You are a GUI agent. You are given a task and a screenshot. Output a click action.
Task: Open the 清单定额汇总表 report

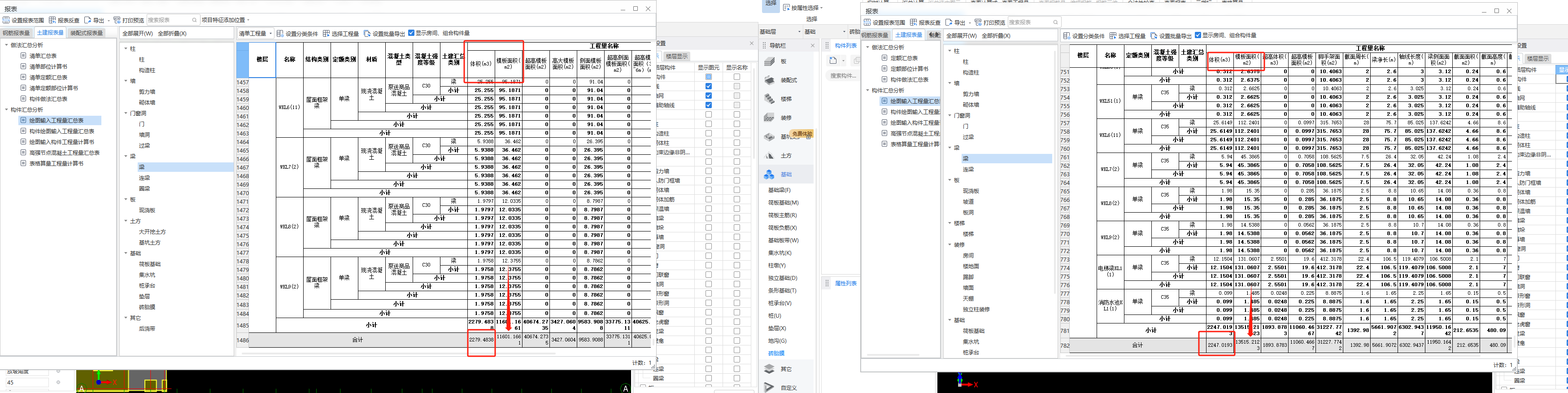pyautogui.click(x=49, y=77)
